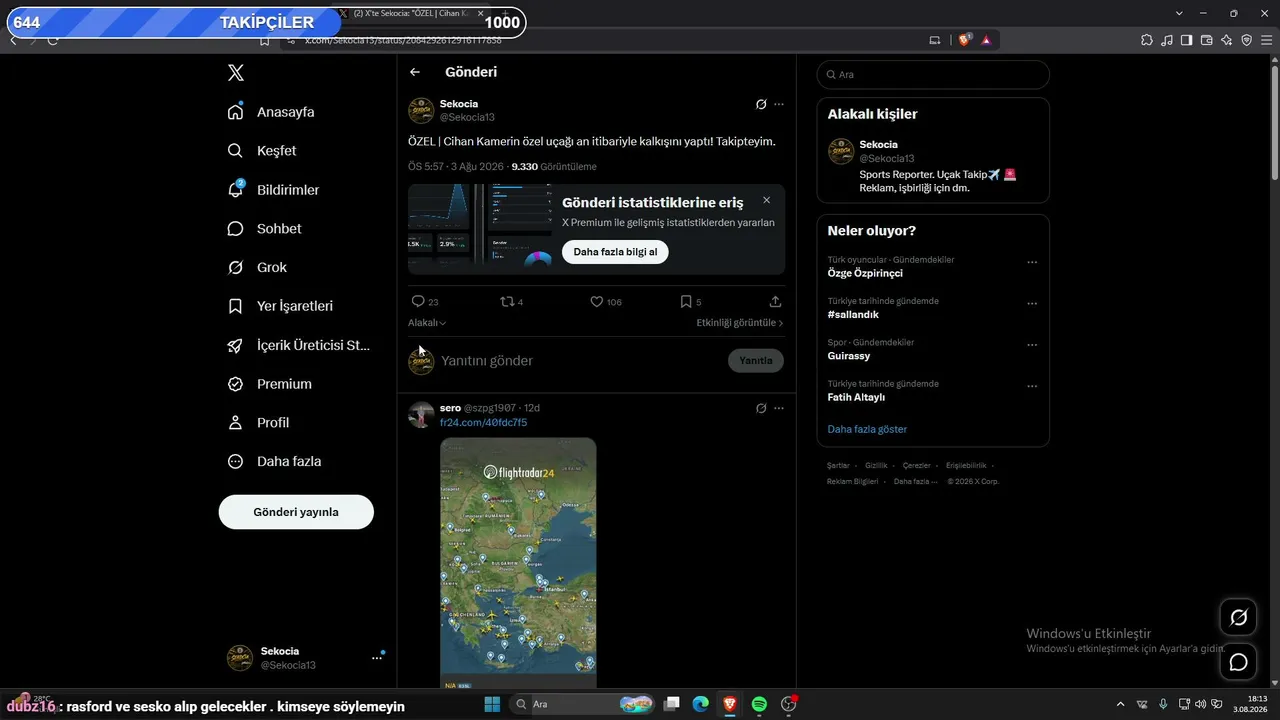Focus the Ara search box on X
Viewport: 1280px width, 720px height.
coord(933,75)
